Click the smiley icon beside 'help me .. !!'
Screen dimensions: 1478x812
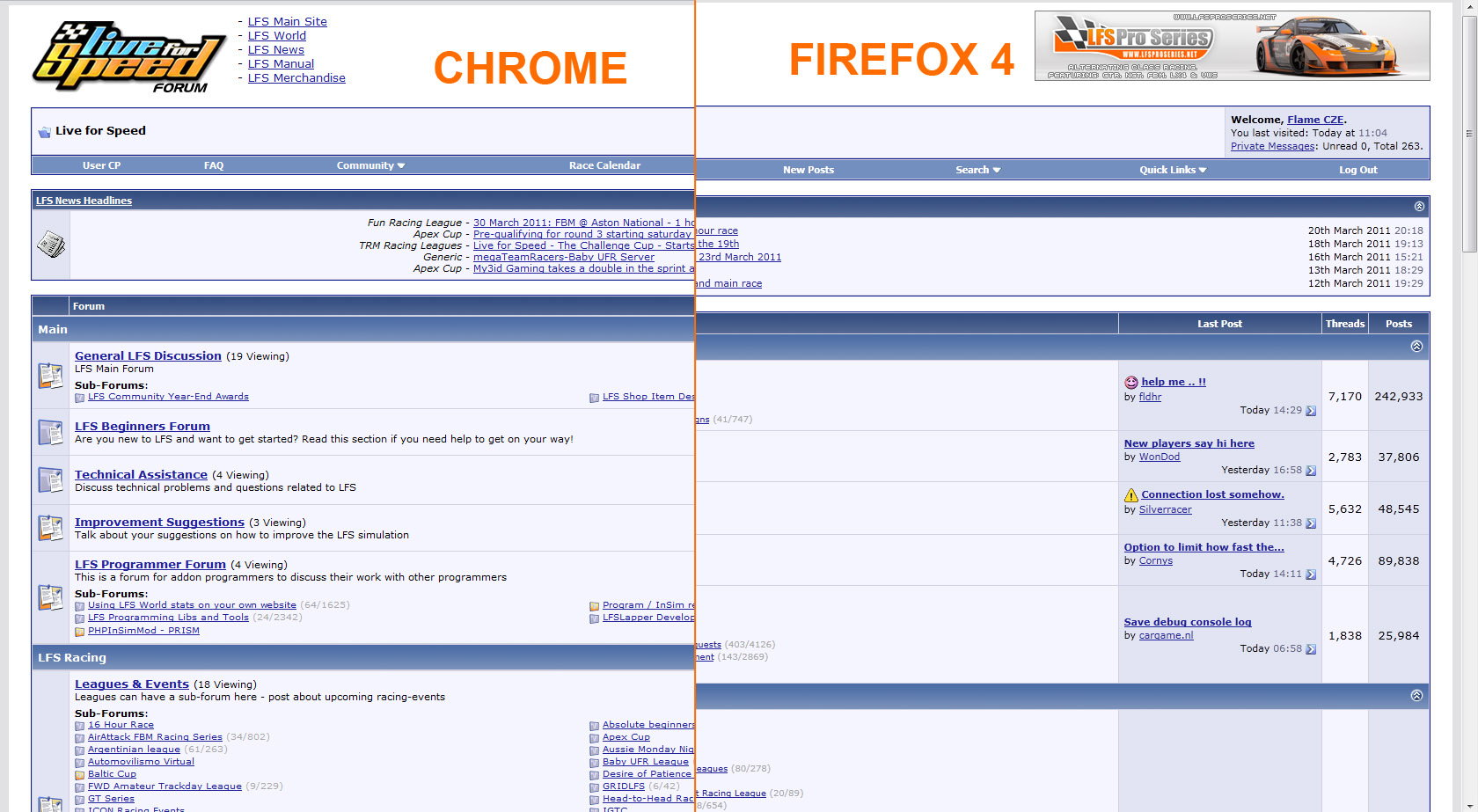click(1131, 382)
